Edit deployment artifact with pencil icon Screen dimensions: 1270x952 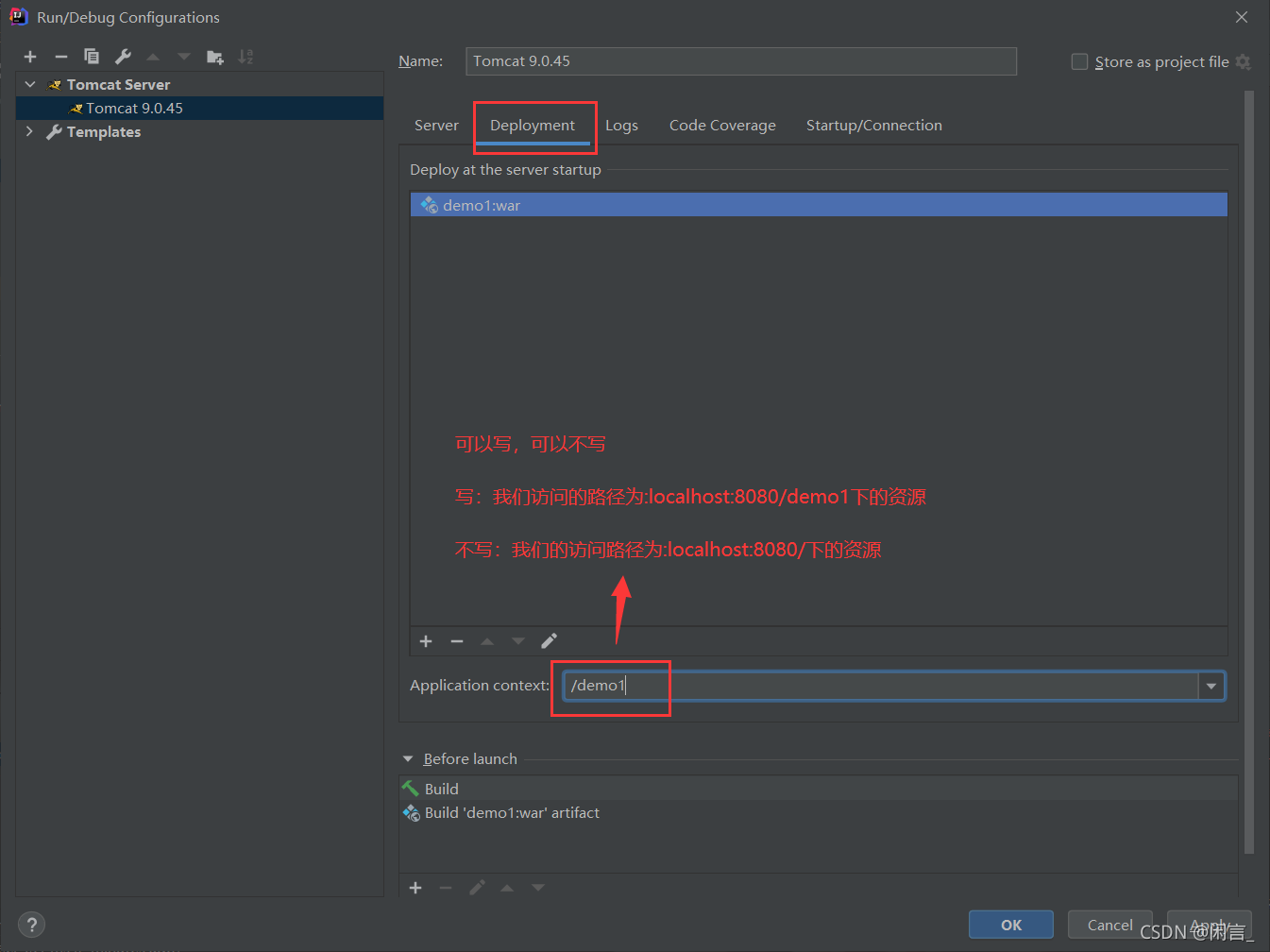coord(550,641)
